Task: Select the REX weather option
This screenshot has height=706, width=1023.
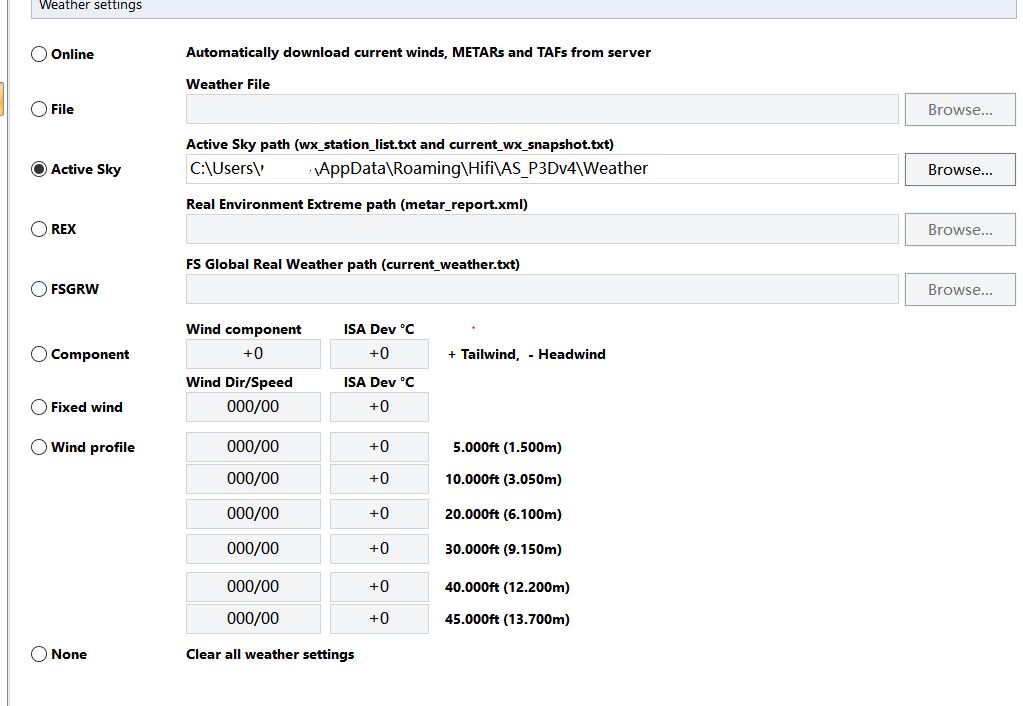Action: (x=39, y=229)
